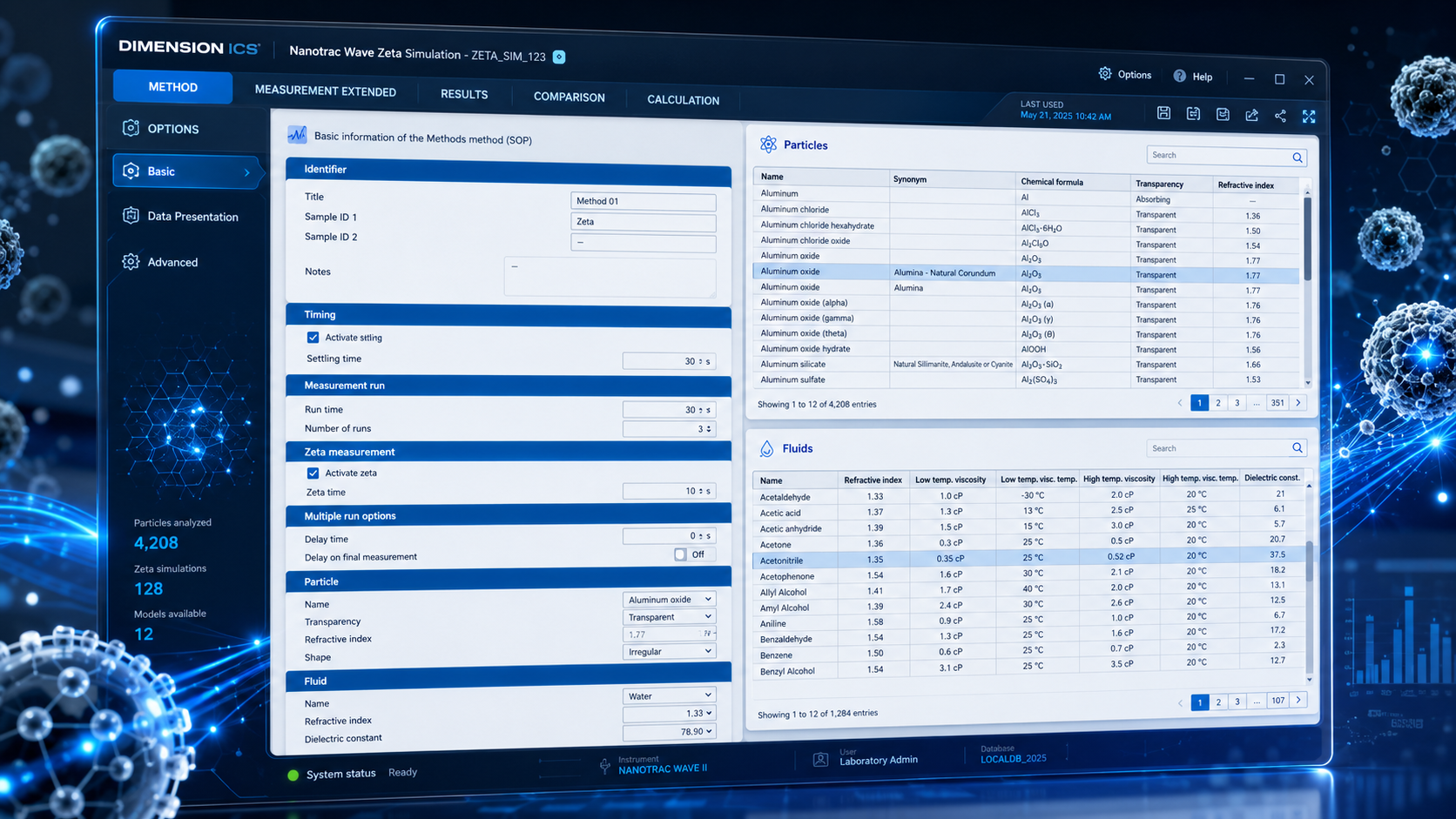Switch to the MEASUREMENT EXTENDED tab
Image resolution: width=1456 pixels, height=819 pixels.
(325, 91)
